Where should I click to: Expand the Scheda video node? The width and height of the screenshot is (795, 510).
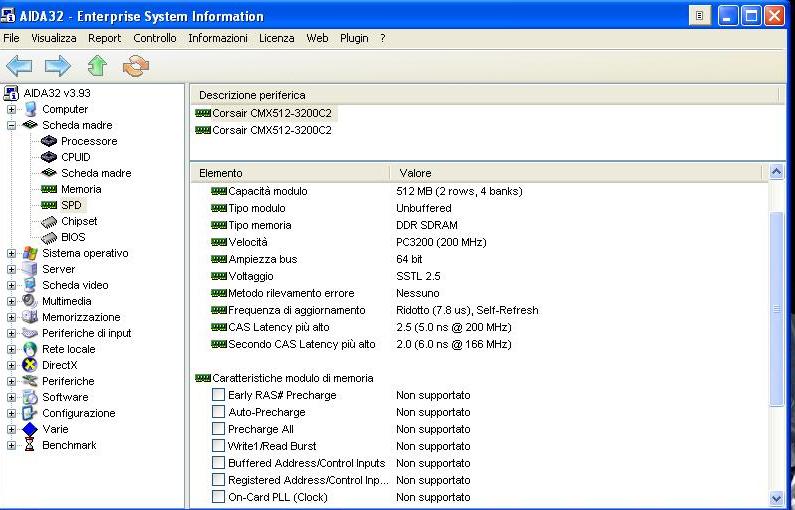pyautogui.click(x=11, y=285)
